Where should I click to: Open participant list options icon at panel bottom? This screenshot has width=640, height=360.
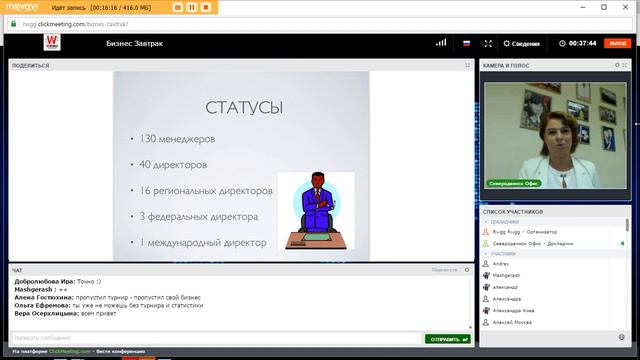621,337
